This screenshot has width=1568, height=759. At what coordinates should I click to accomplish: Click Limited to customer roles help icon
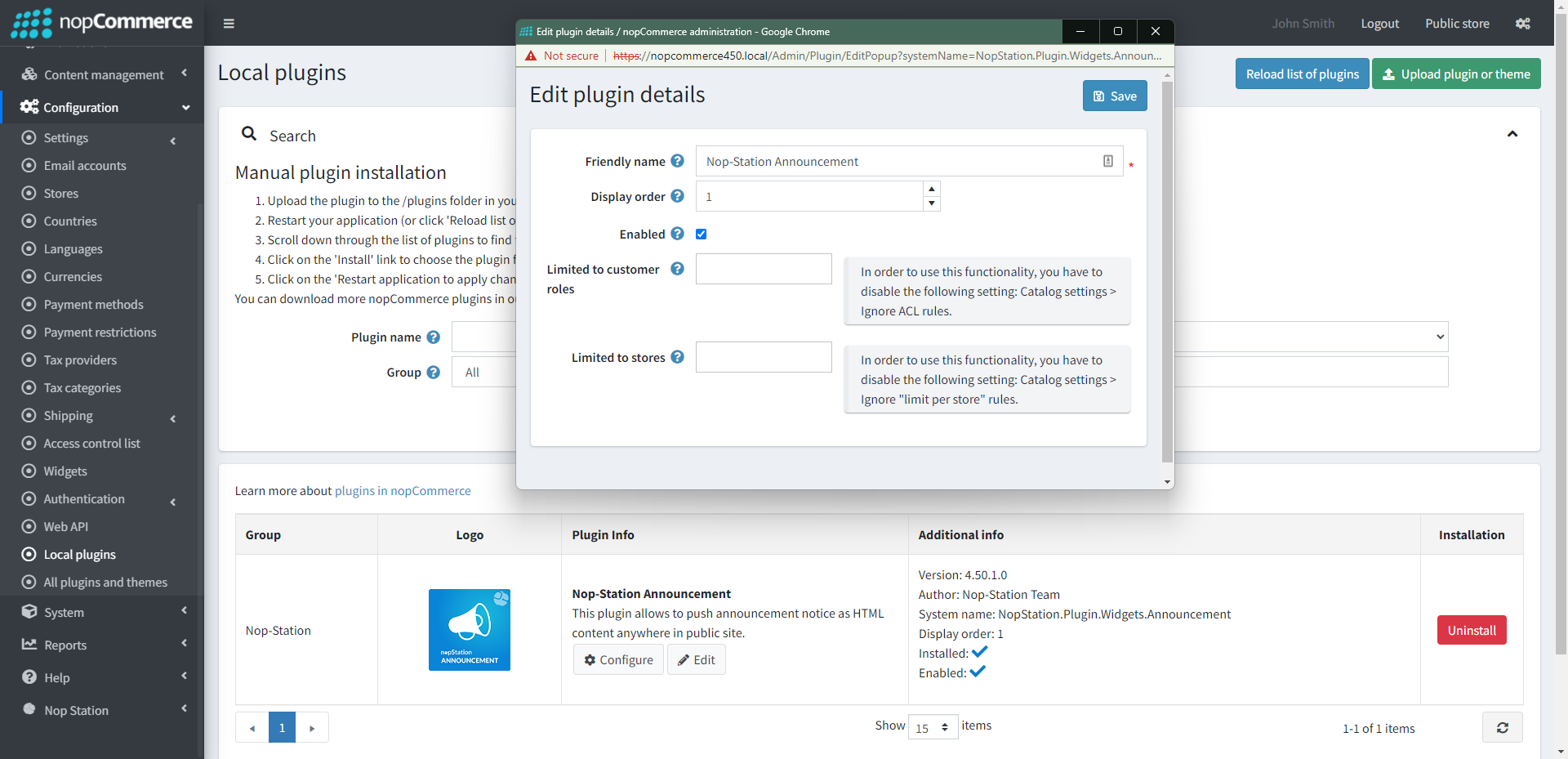tap(677, 269)
